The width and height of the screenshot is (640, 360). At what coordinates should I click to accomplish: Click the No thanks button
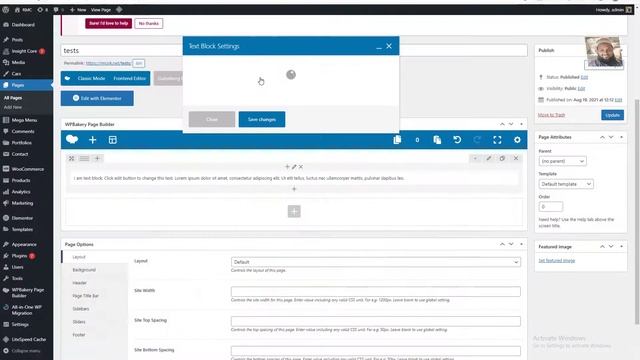point(149,23)
